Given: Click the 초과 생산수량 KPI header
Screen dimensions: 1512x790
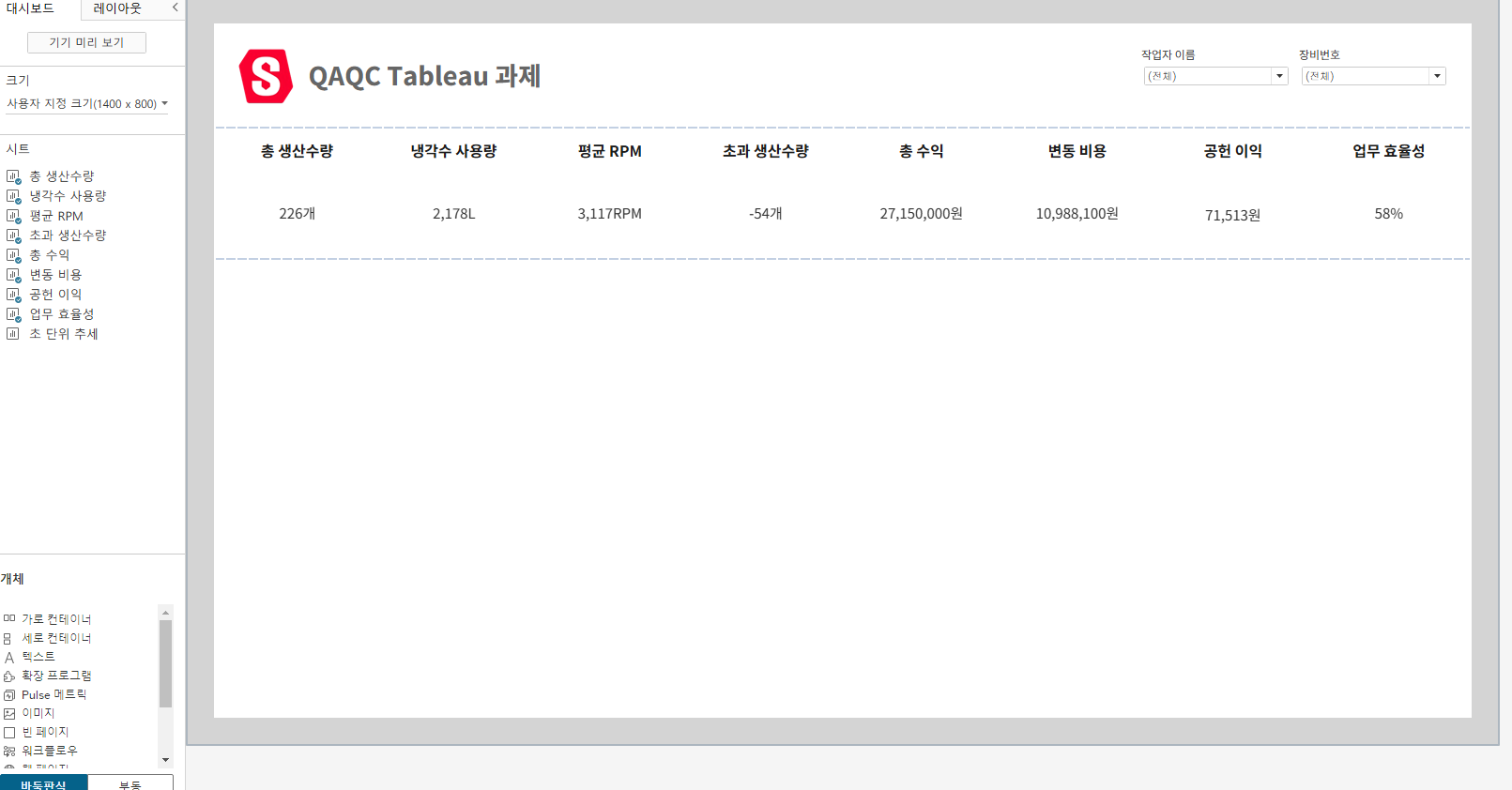Looking at the screenshot, I should pos(766,151).
